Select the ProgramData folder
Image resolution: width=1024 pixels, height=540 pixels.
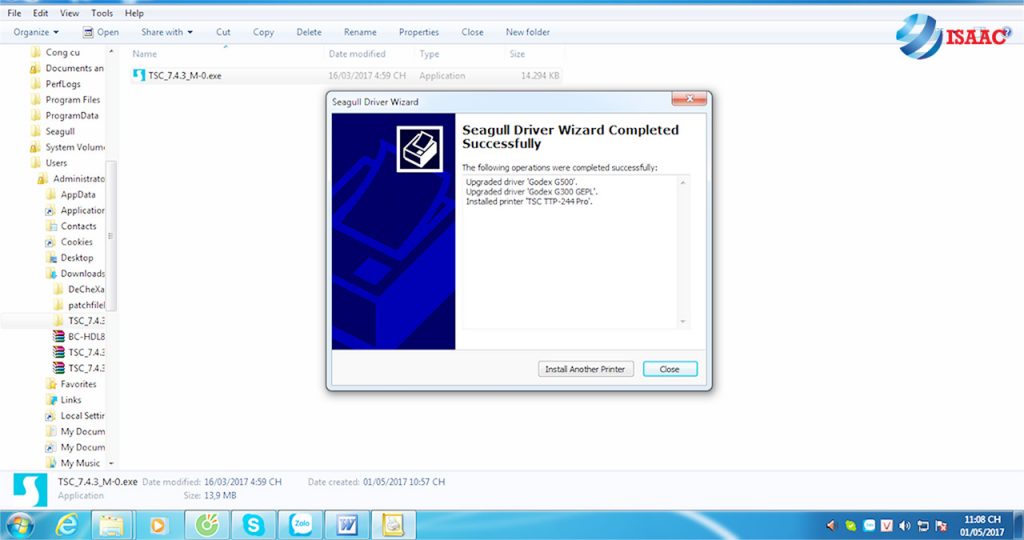coord(72,116)
